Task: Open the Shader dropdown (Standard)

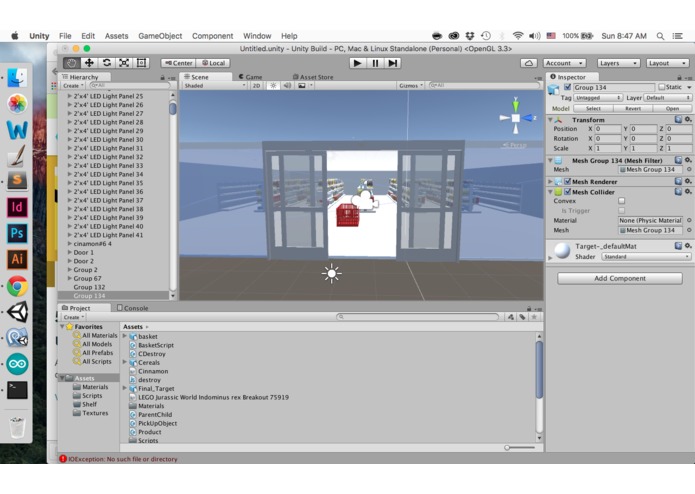Action: click(646, 257)
